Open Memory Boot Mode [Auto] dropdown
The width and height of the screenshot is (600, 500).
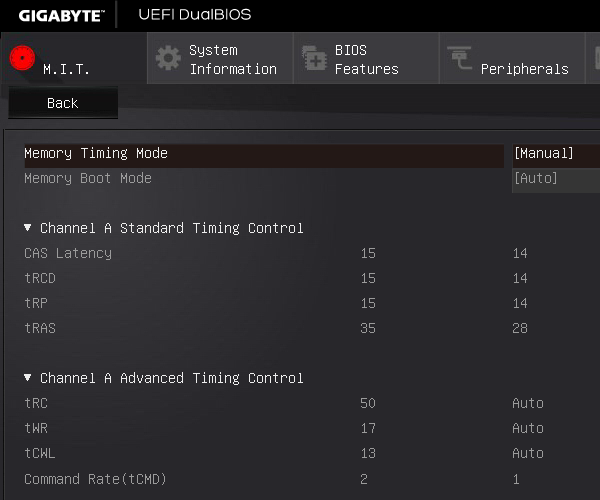pyautogui.click(x=556, y=179)
